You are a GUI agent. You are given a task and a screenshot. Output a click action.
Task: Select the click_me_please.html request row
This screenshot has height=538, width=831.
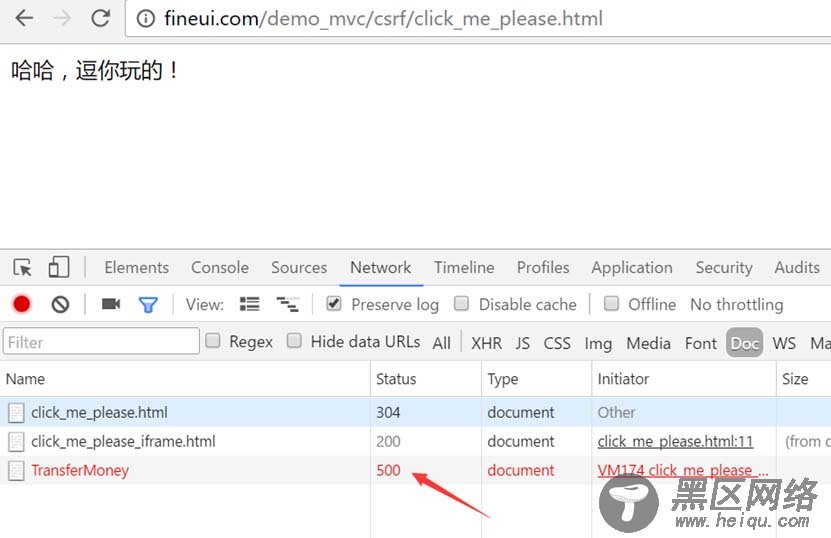click(416, 412)
